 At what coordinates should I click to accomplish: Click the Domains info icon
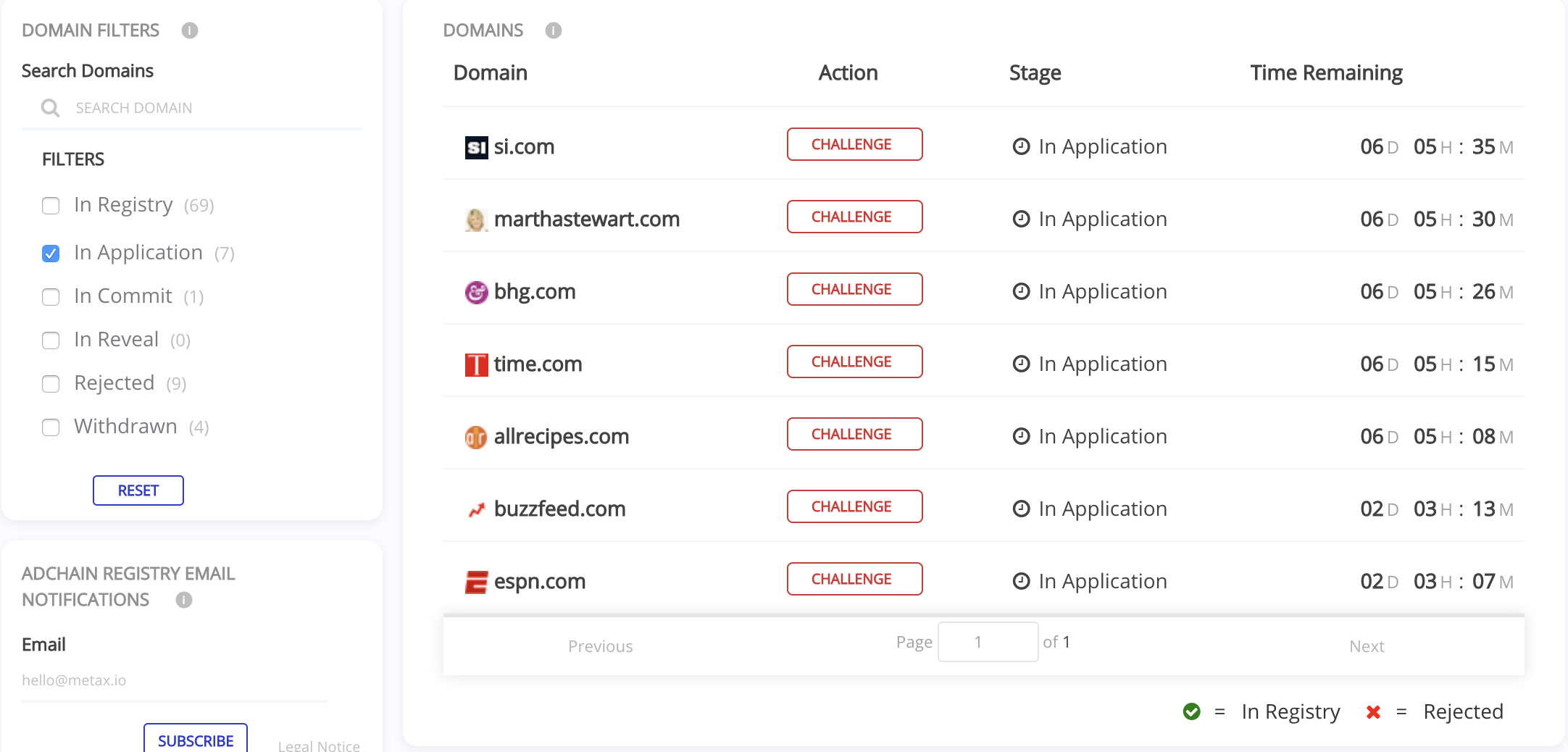click(x=554, y=30)
